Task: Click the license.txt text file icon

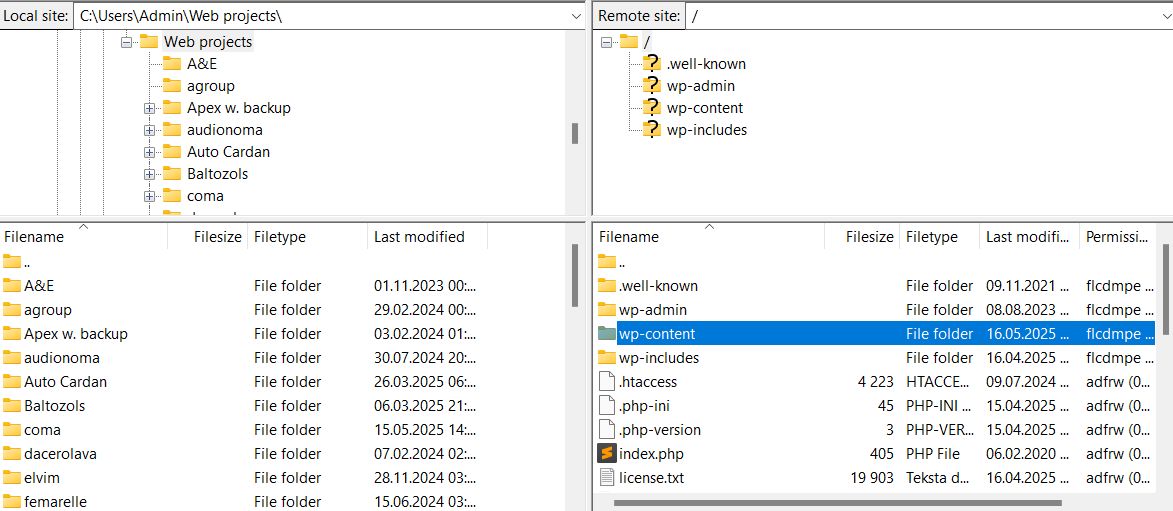Action: click(607, 477)
